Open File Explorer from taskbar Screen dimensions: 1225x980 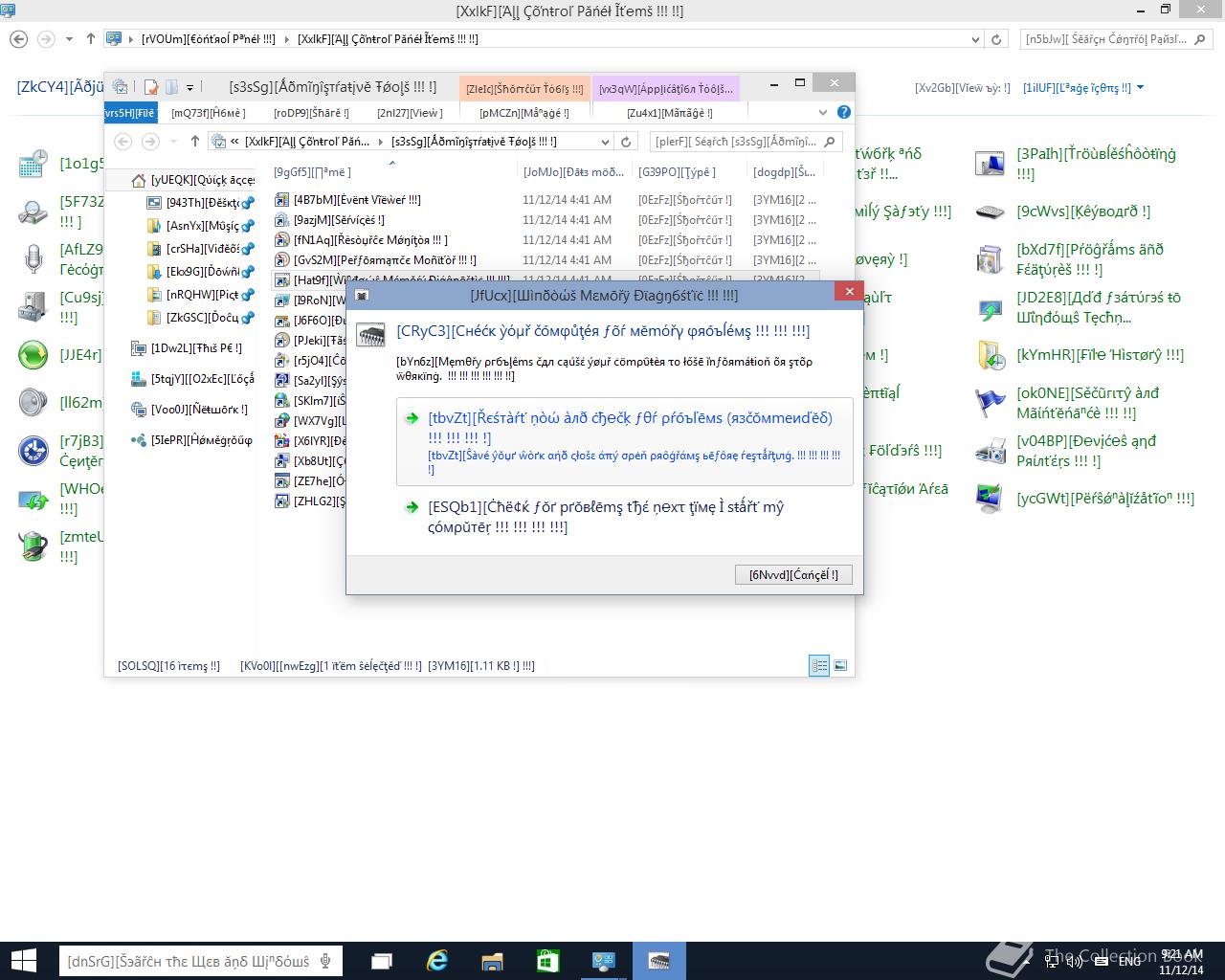[x=492, y=961]
